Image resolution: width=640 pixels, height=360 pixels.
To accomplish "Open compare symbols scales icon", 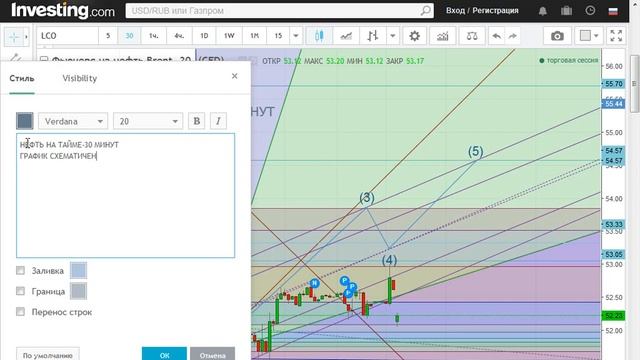I will 472,36.
